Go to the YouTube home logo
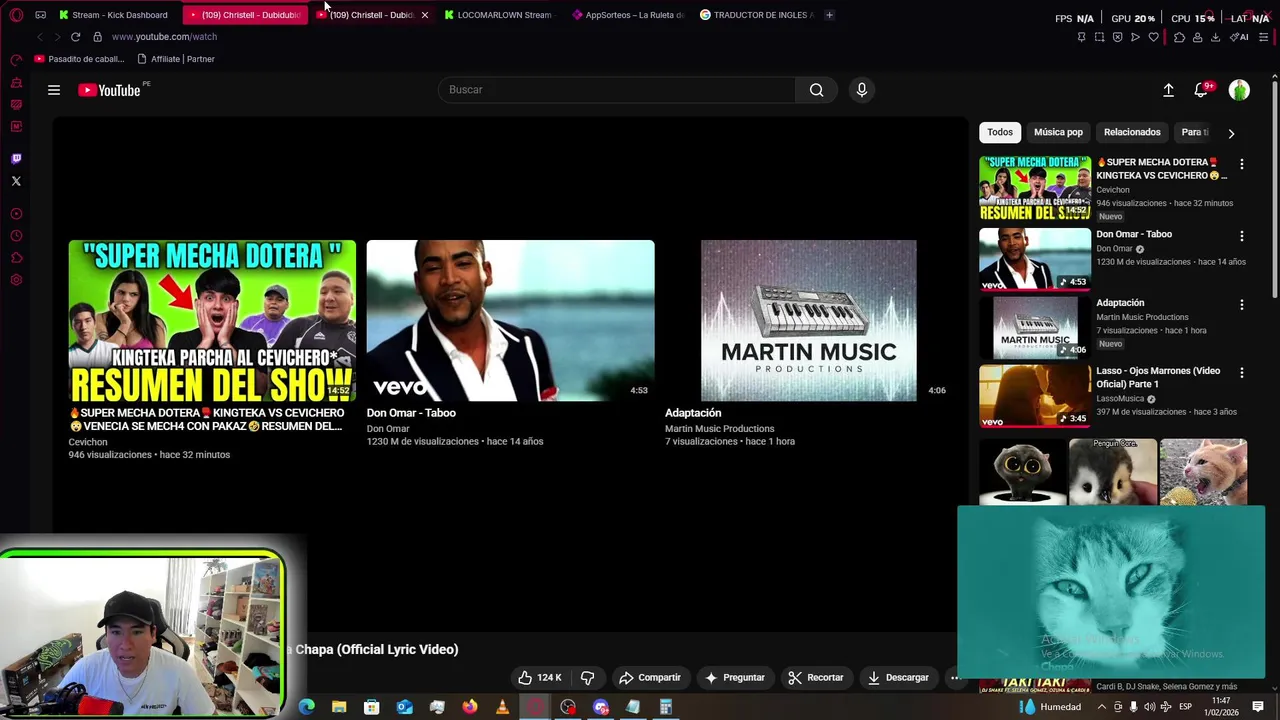 [x=110, y=90]
